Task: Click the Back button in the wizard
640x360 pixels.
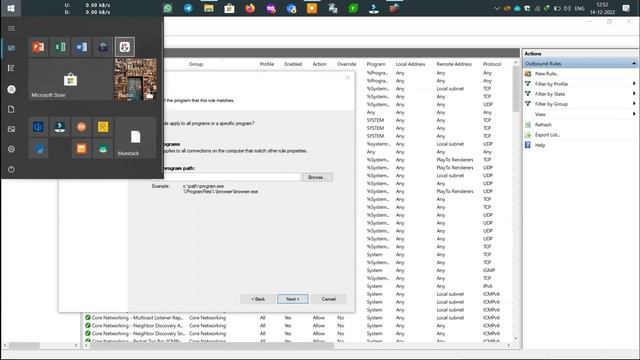Action: [x=258, y=299]
